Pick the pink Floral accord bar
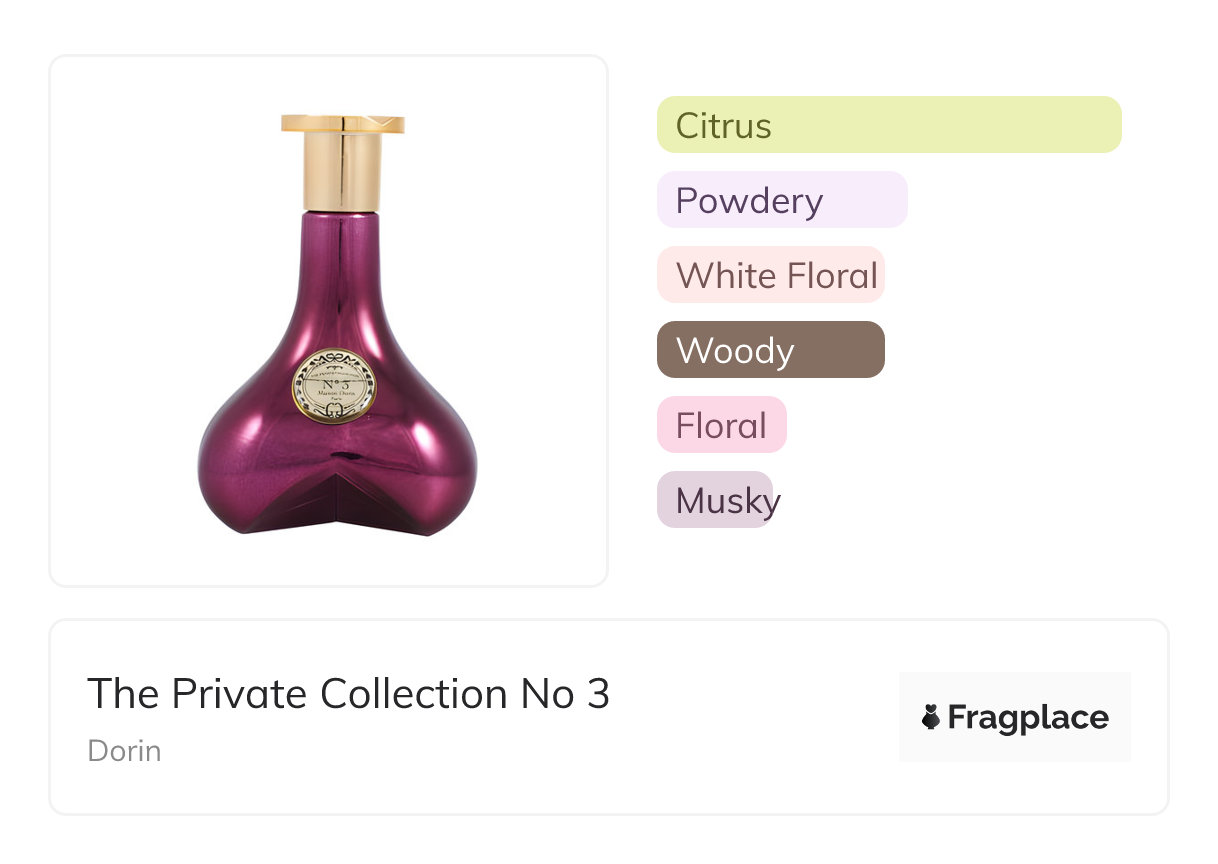1218x864 pixels. 721,425
